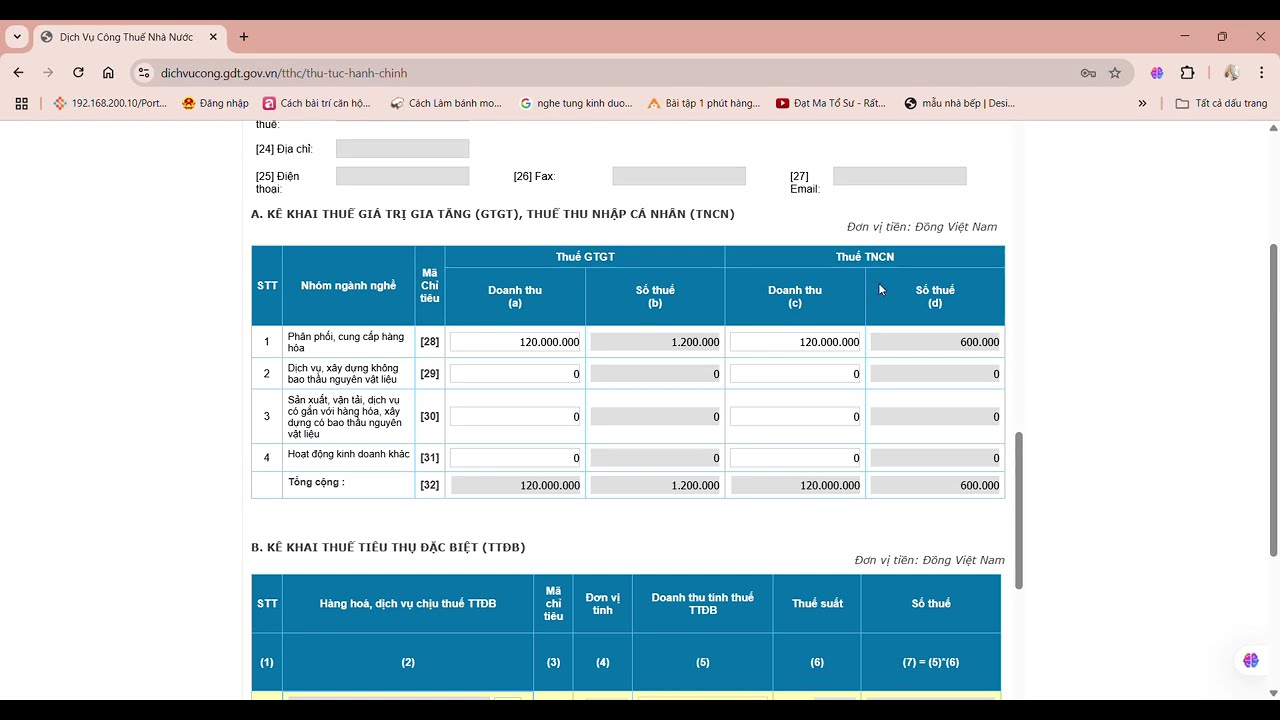The width and height of the screenshot is (1280, 720).
Task: Click 'Nhóm ngành nghề' column header
Action: click(x=348, y=286)
